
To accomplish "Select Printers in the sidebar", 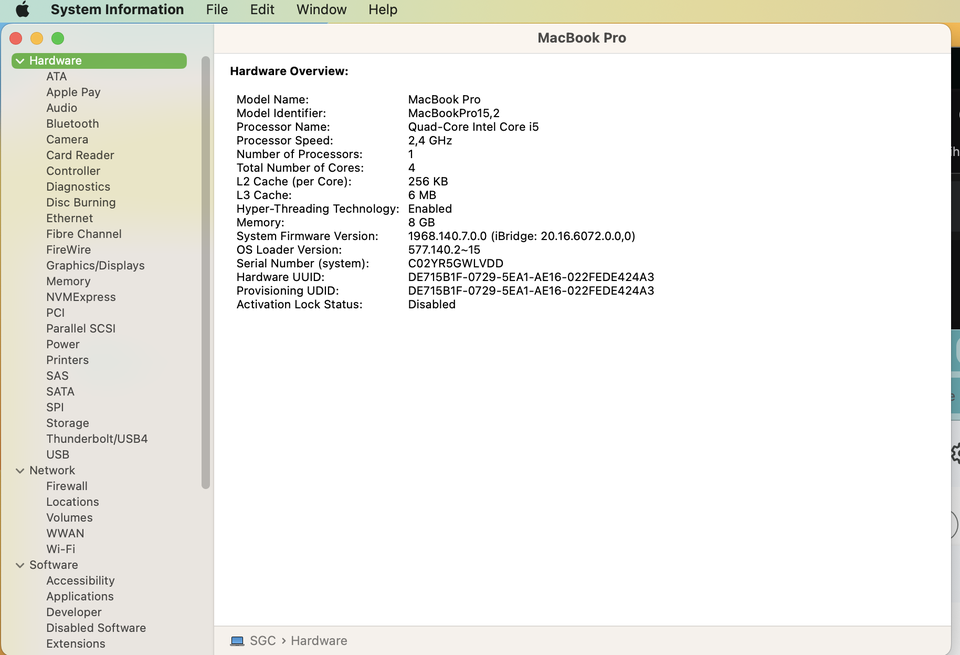I will (x=67, y=360).
